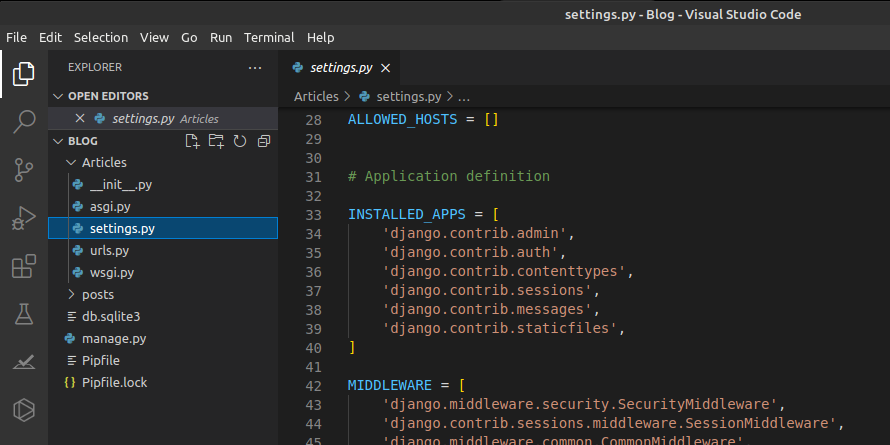Image resolution: width=890 pixels, height=445 pixels.
Task: Click New File icon in BLOG header
Action: coord(193,141)
